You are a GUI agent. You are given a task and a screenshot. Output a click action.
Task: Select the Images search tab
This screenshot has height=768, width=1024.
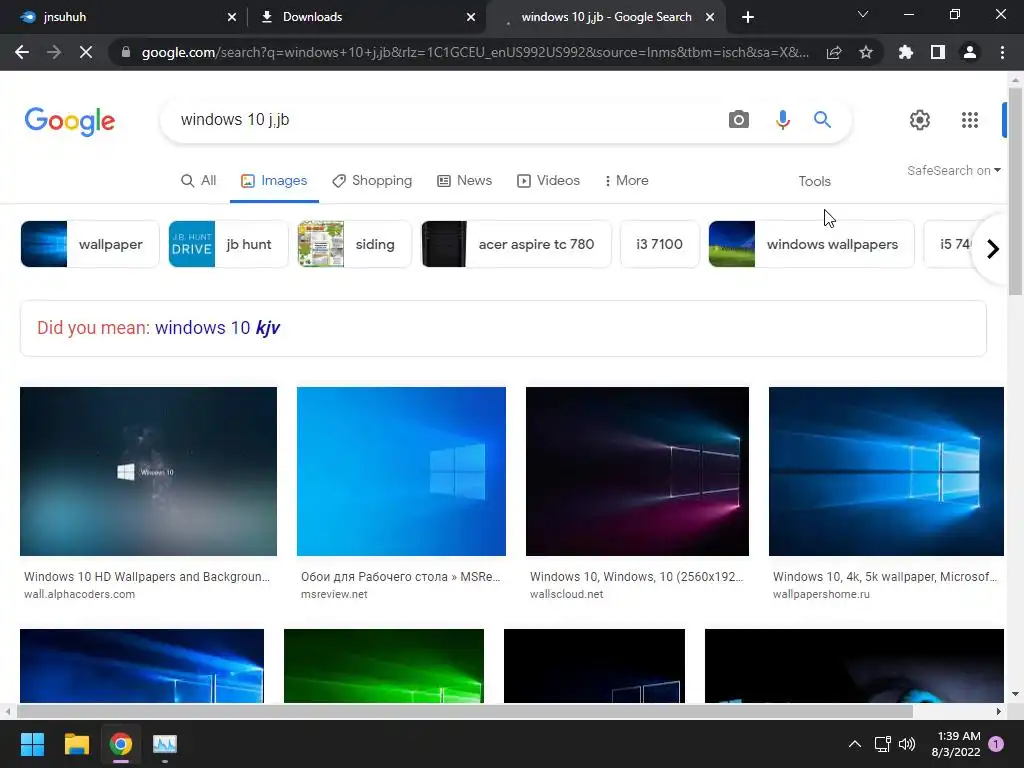coord(274,181)
